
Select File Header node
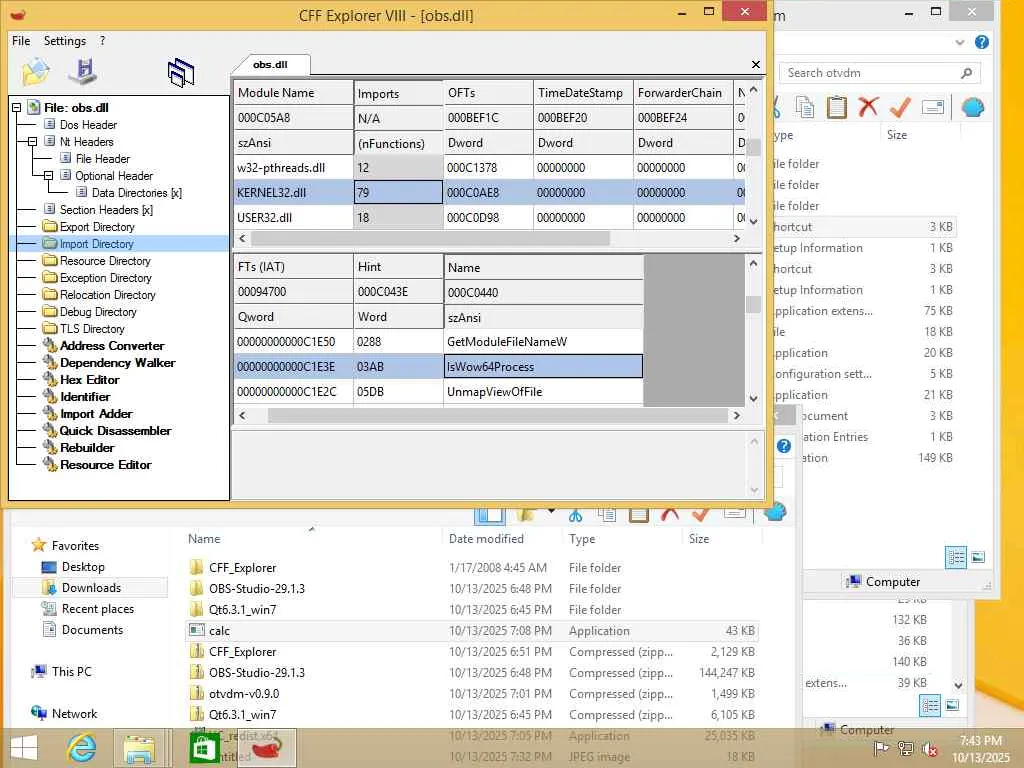(103, 159)
